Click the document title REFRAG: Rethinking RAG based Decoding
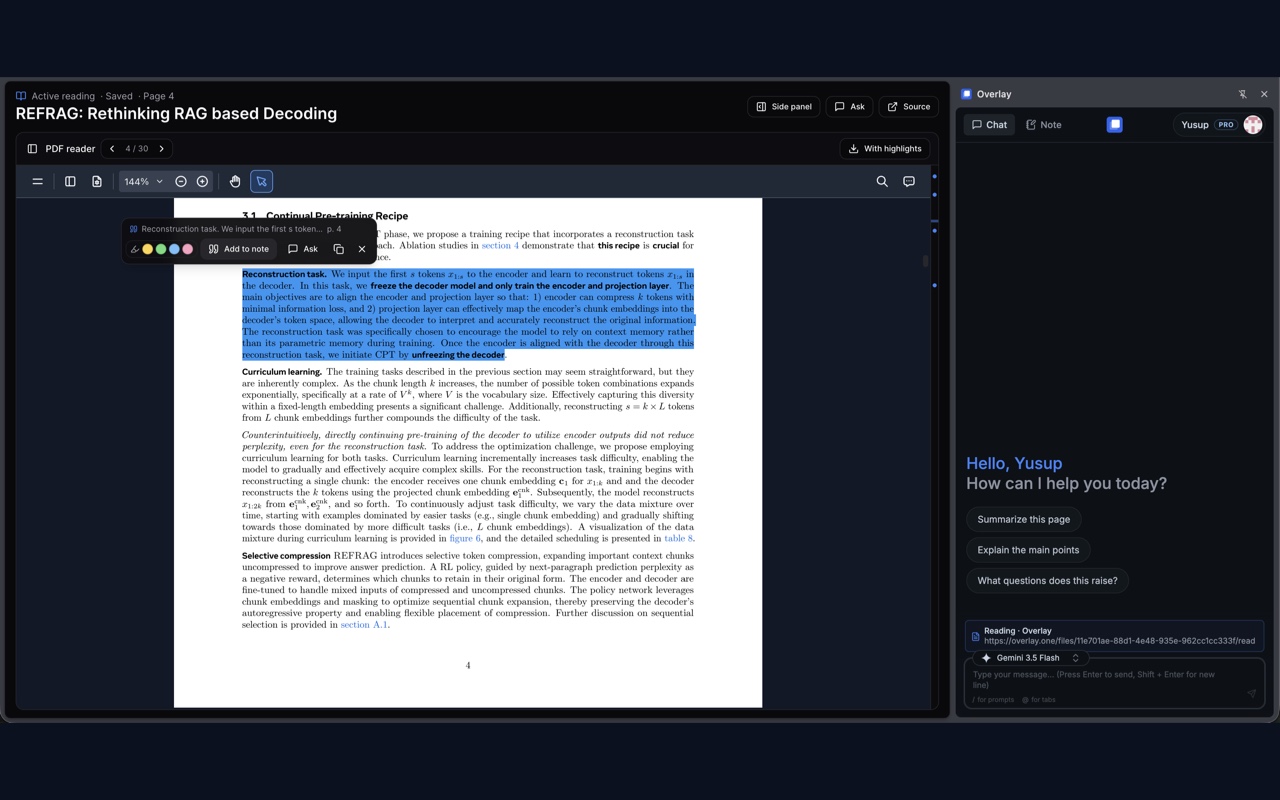The width and height of the screenshot is (1280, 800). 176,114
